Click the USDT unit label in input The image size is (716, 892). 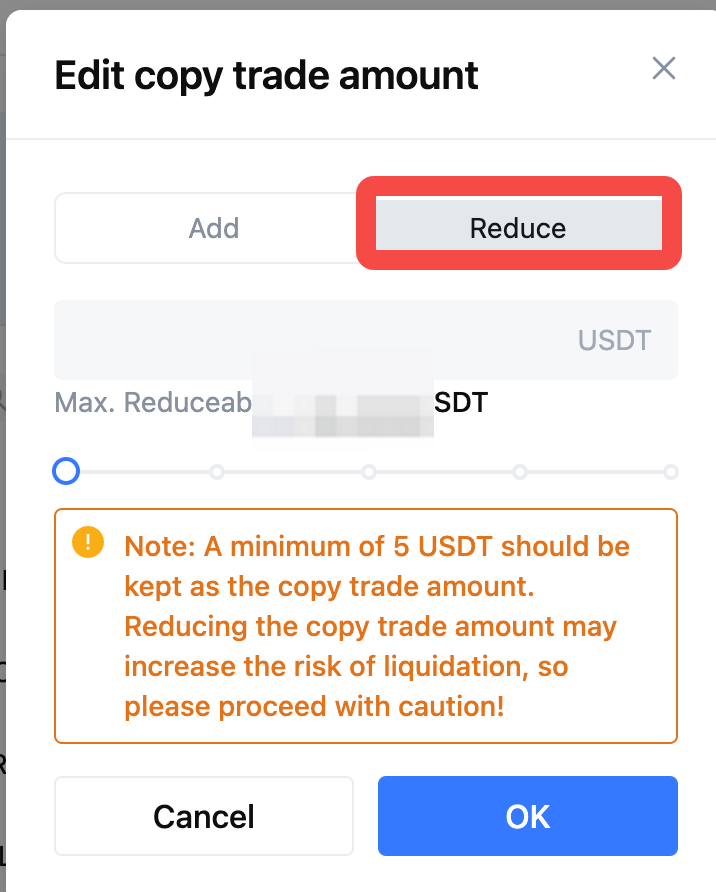click(614, 340)
